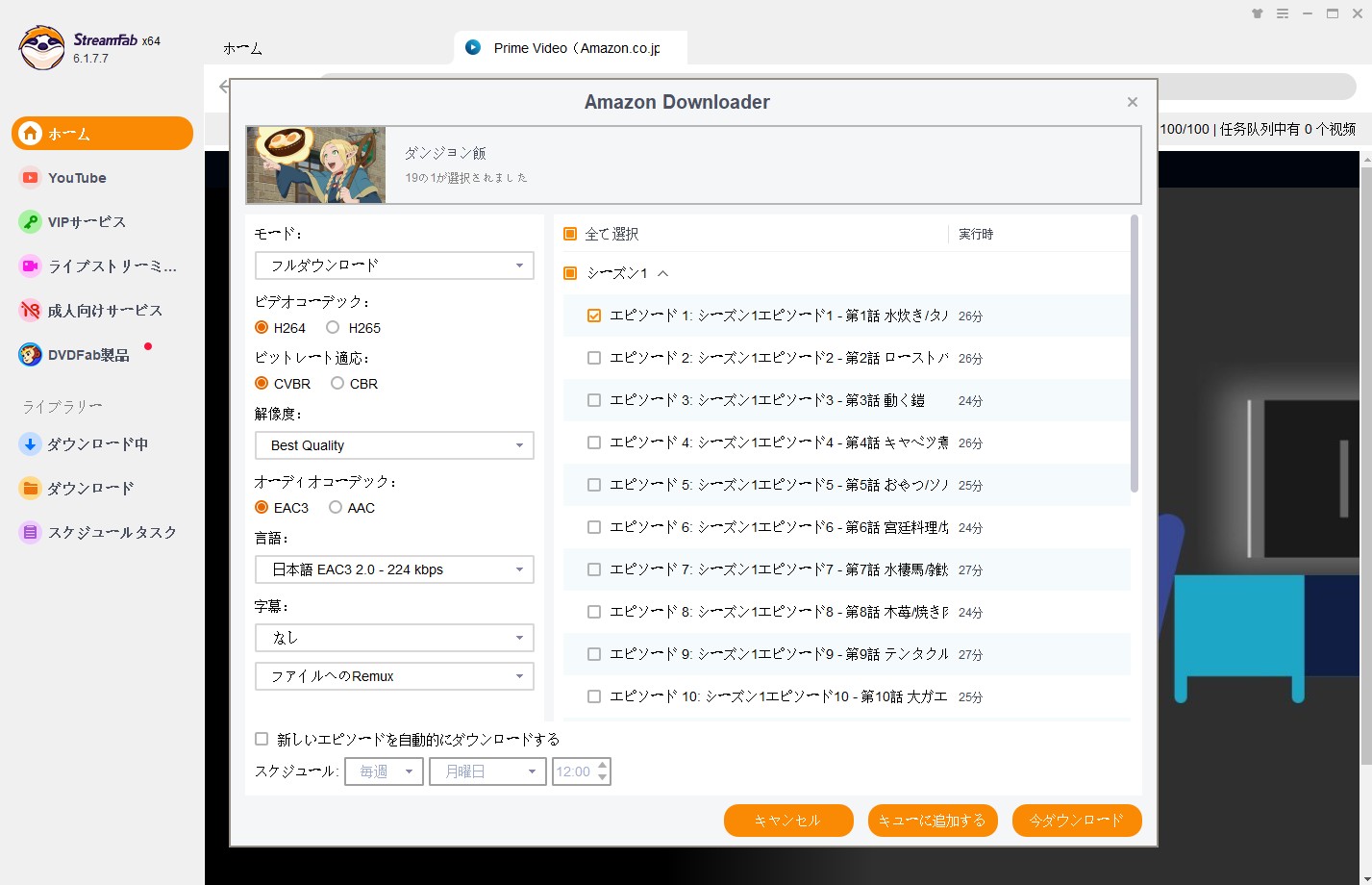Select EAC3 audio codec

point(262,508)
